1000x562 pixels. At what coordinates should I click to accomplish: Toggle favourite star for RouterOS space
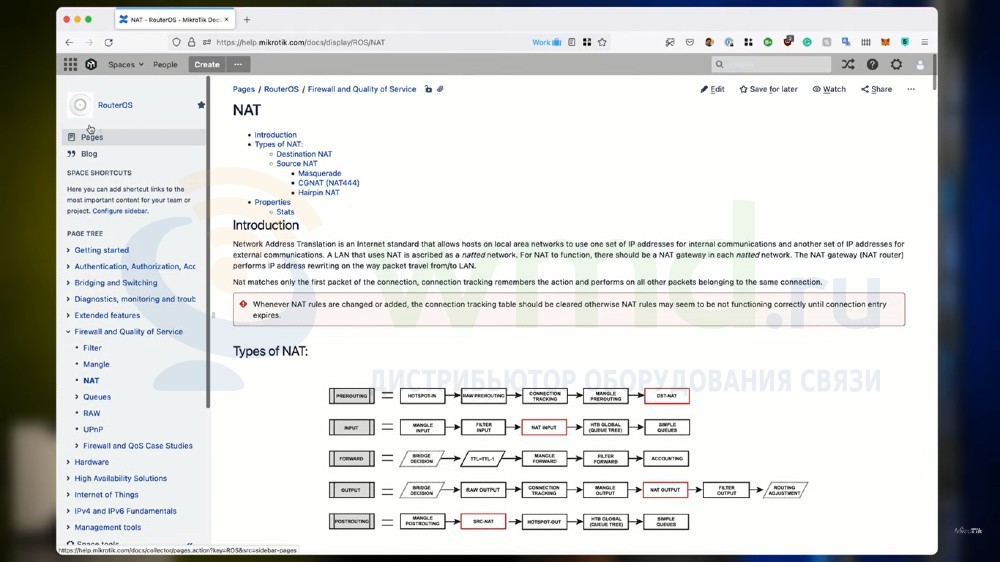[201, 105]
